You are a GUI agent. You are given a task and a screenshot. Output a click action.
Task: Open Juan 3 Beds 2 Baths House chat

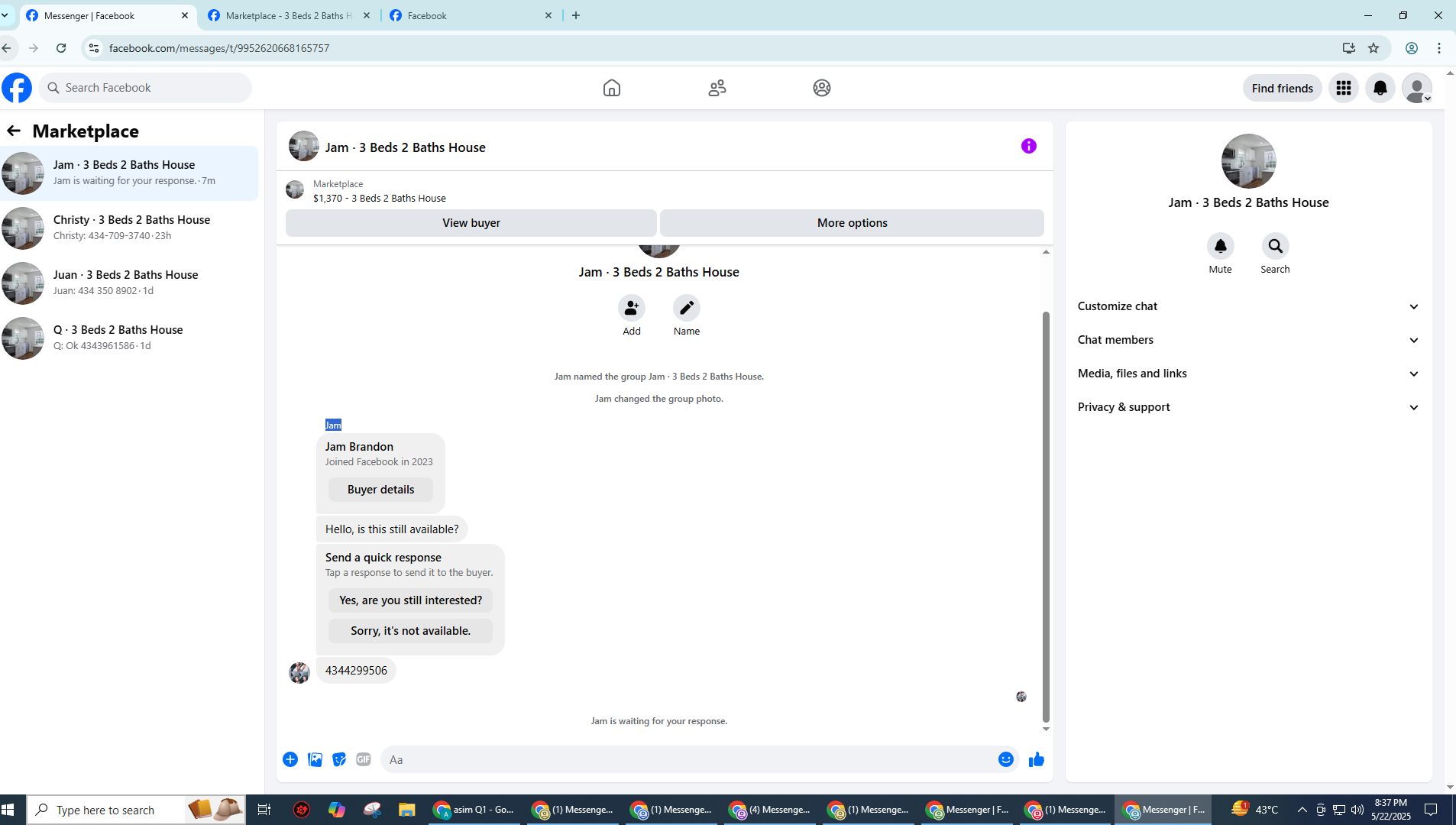(x=129, y=283)
